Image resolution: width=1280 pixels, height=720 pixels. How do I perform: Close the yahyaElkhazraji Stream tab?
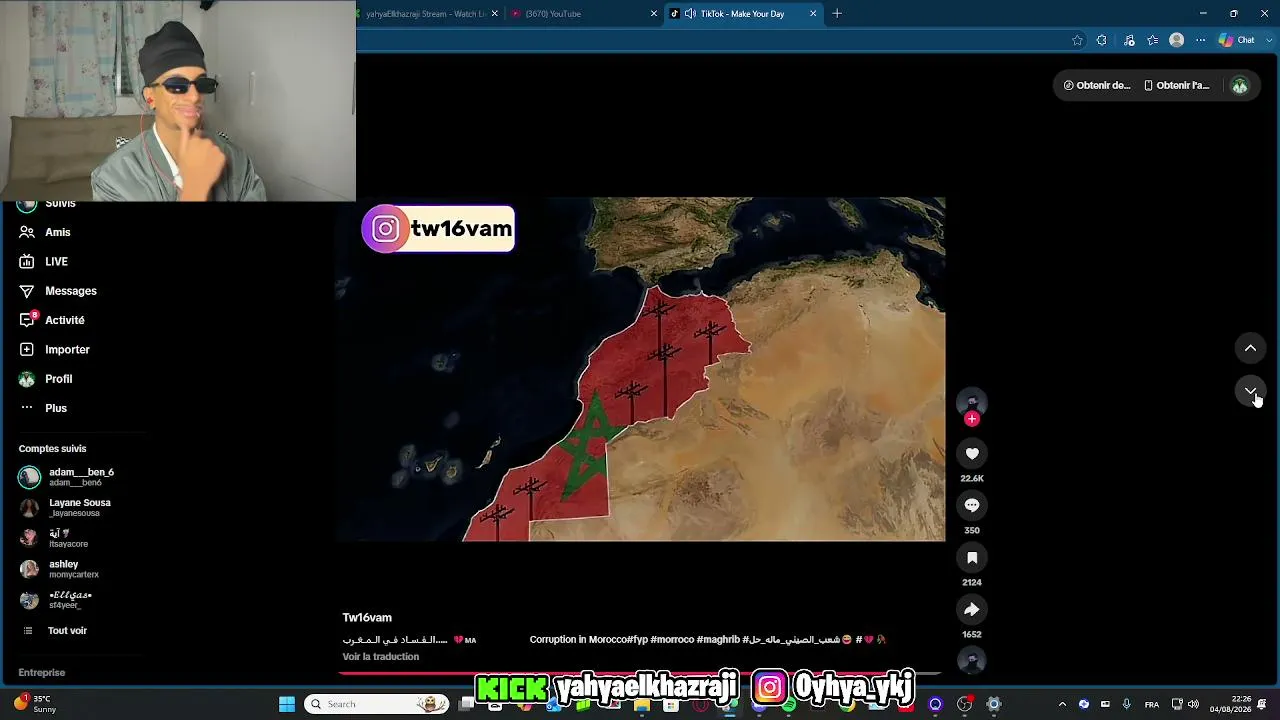[494, 14]
